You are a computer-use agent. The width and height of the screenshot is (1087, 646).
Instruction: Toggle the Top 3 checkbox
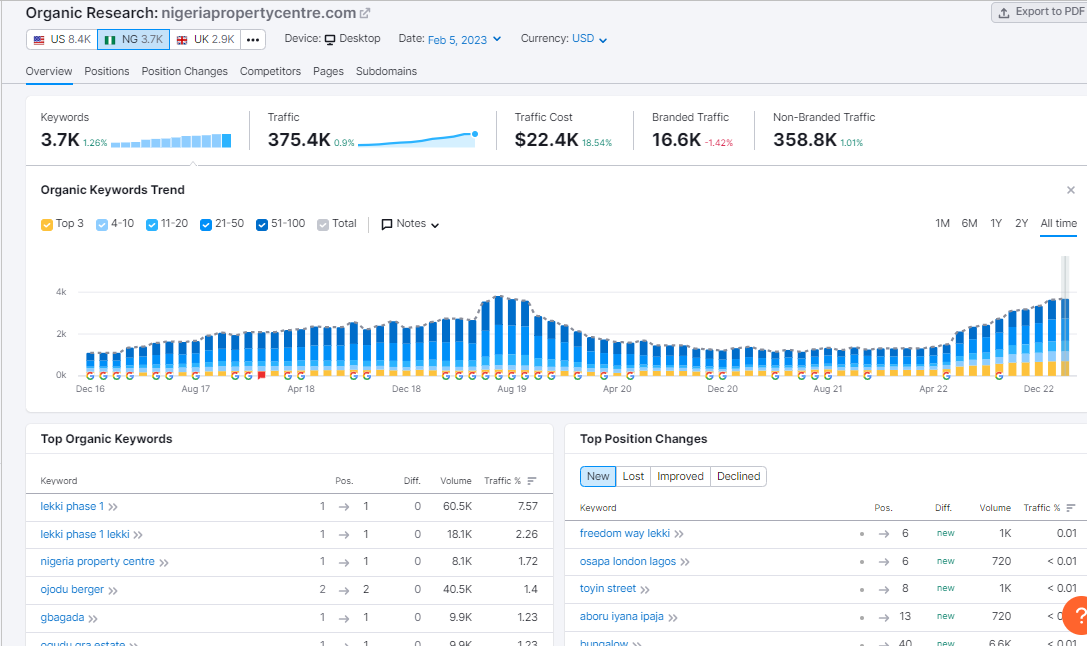[x=46, y=225]
